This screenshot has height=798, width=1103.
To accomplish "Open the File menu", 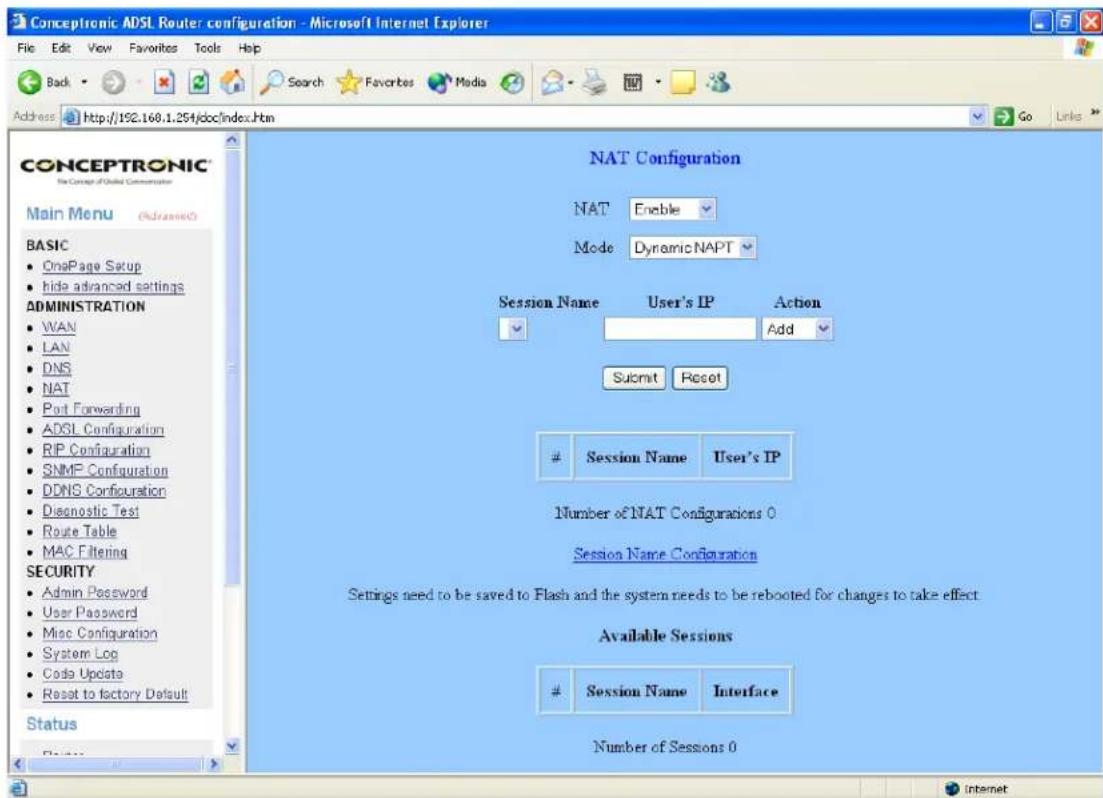I will (26, 48).
